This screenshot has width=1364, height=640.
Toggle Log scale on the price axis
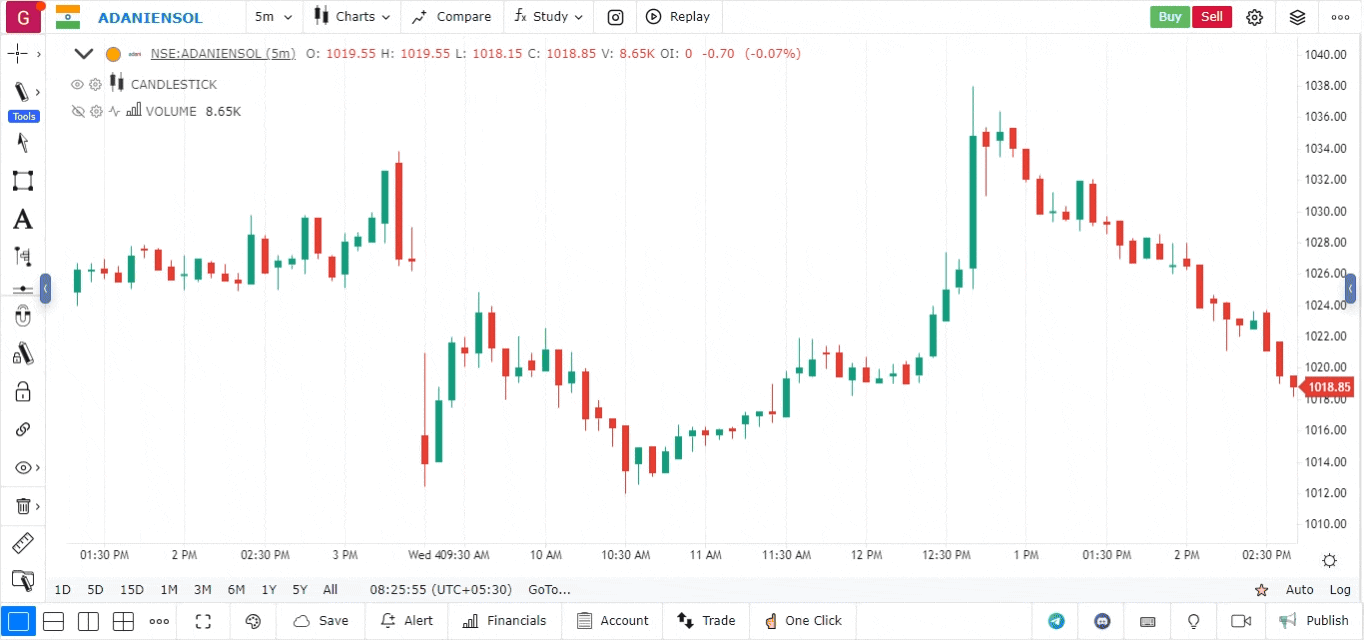point(1340,590)
